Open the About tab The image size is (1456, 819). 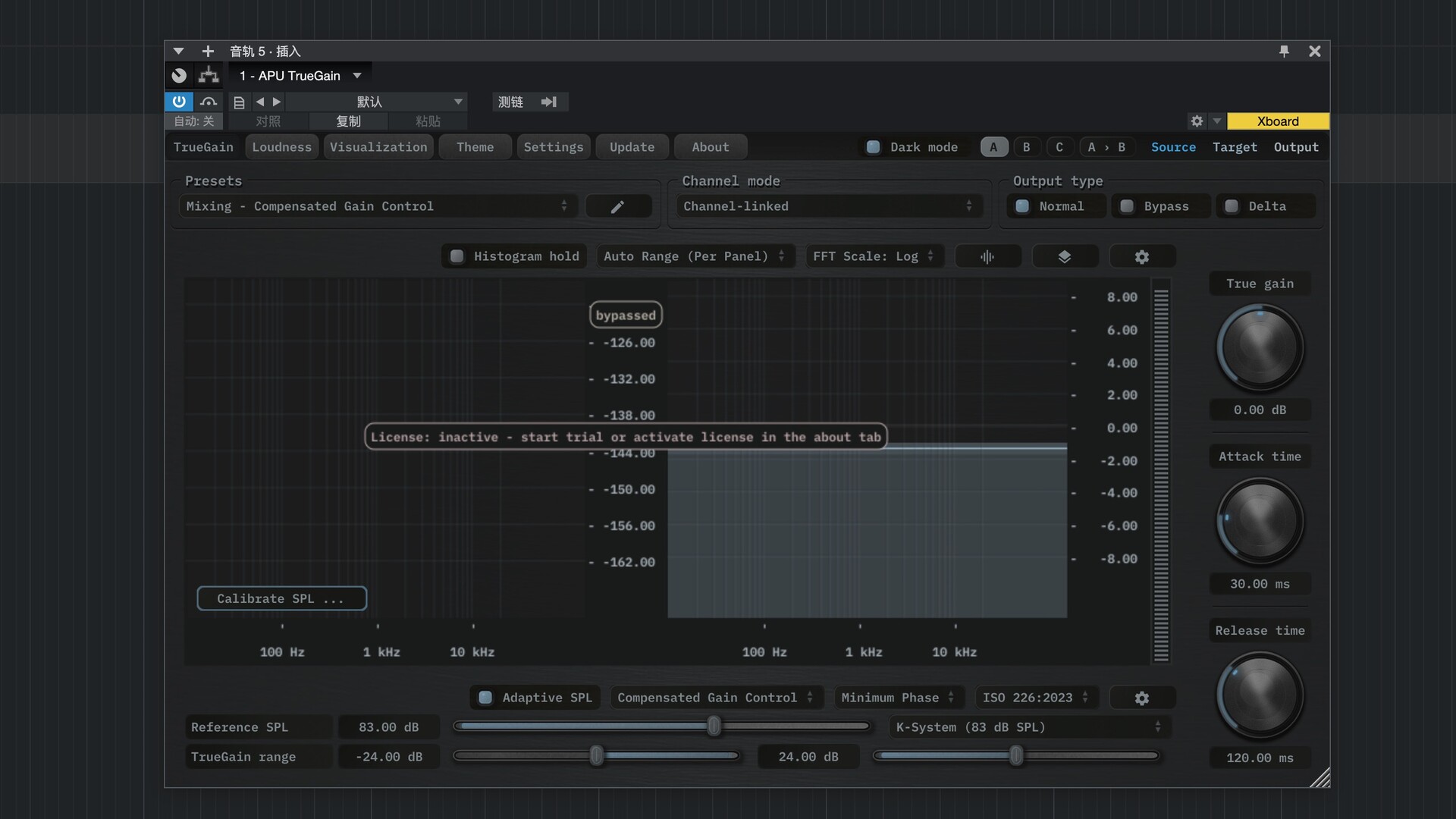tap(710, 147)
